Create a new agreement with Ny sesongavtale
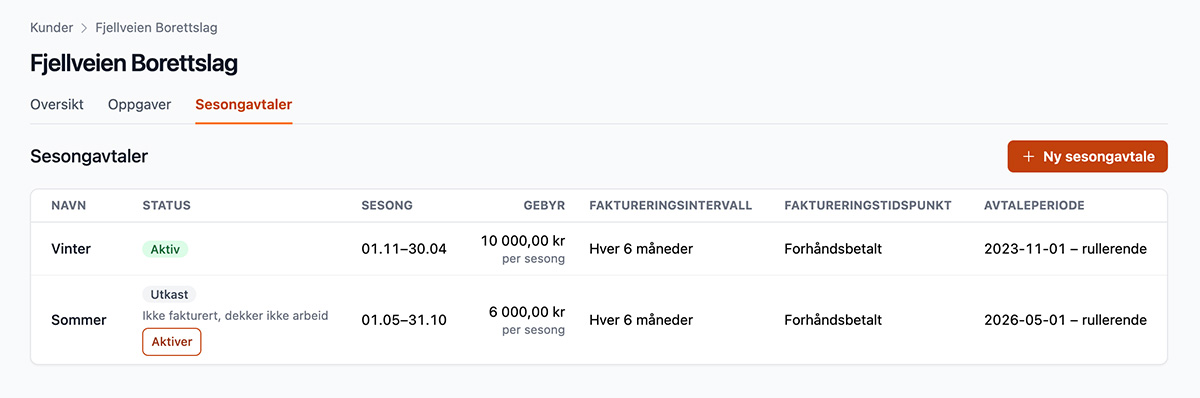 [1088, 157]
